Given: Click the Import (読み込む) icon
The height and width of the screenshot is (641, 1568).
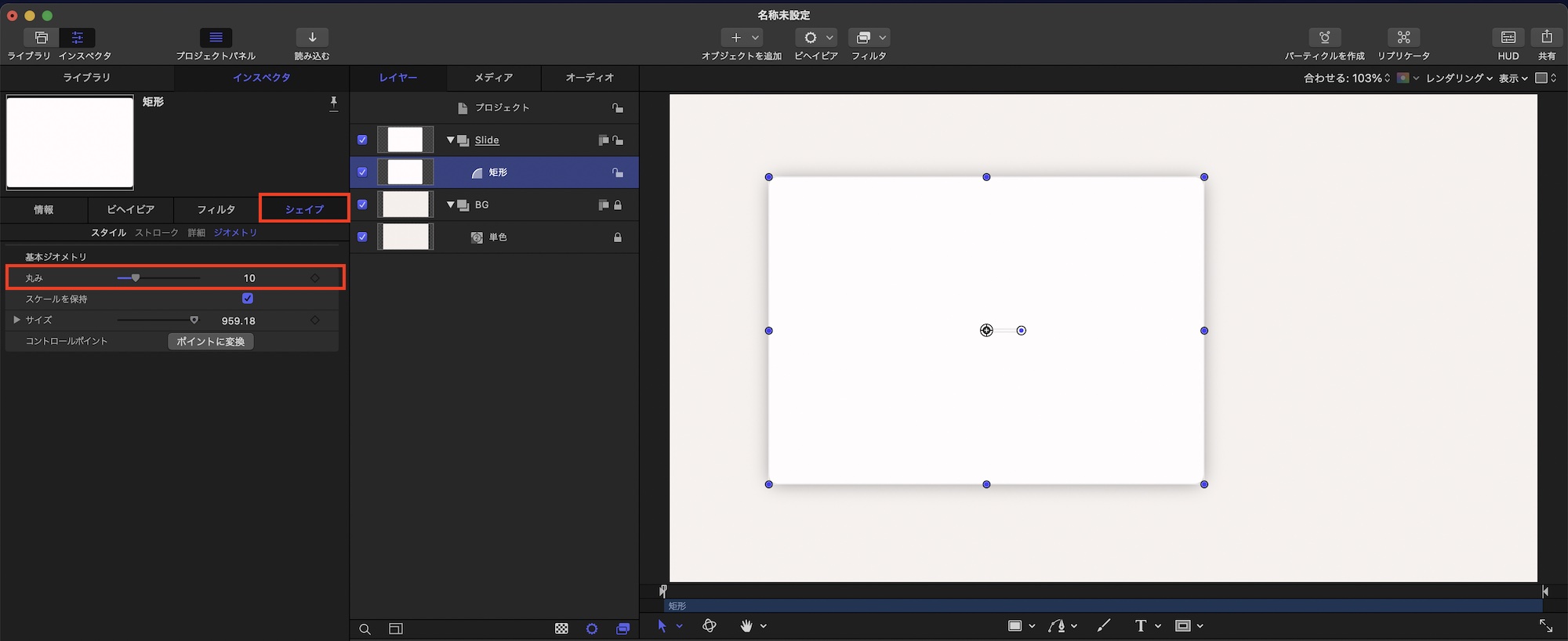Looking at the screenshot, I should pos(312,38).
